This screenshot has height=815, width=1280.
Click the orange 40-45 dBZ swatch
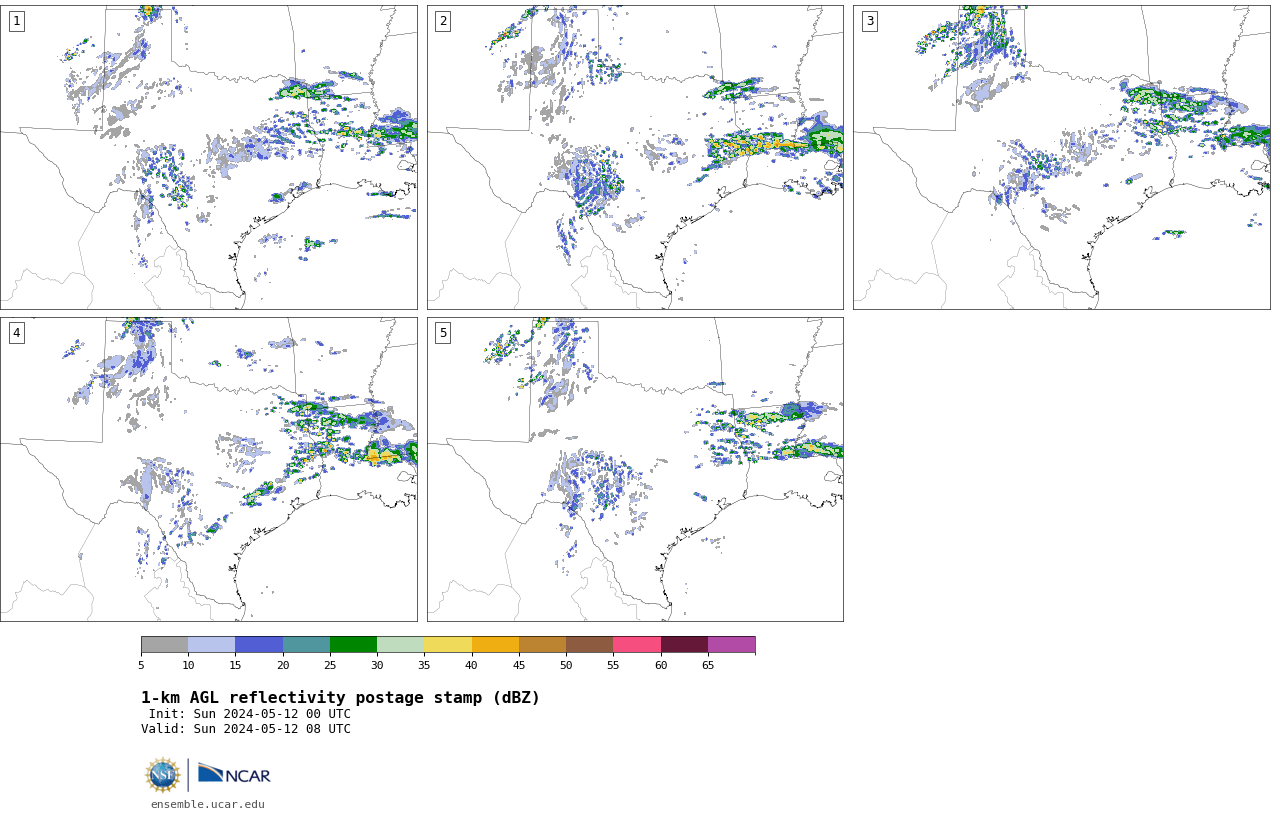point(495,645)
